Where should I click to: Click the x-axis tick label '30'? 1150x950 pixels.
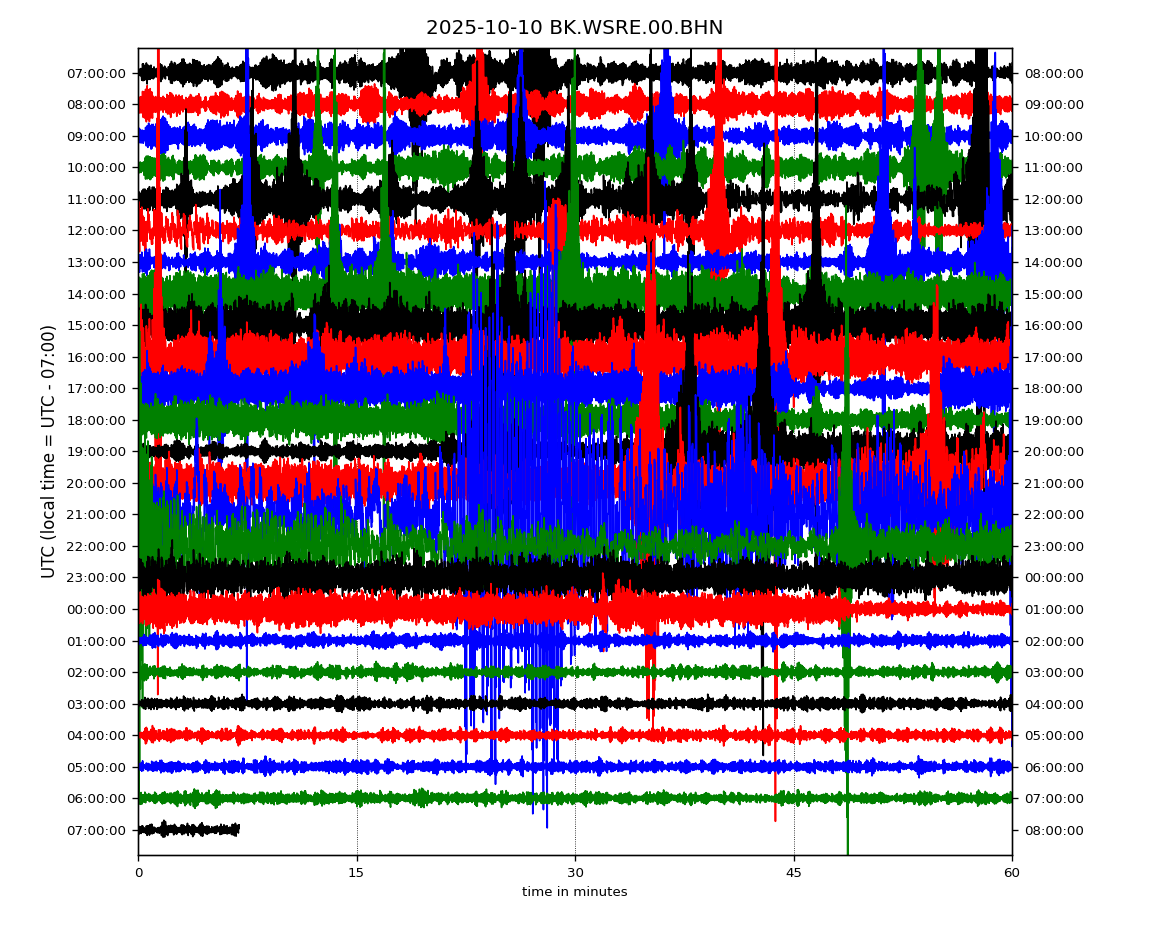575,873
